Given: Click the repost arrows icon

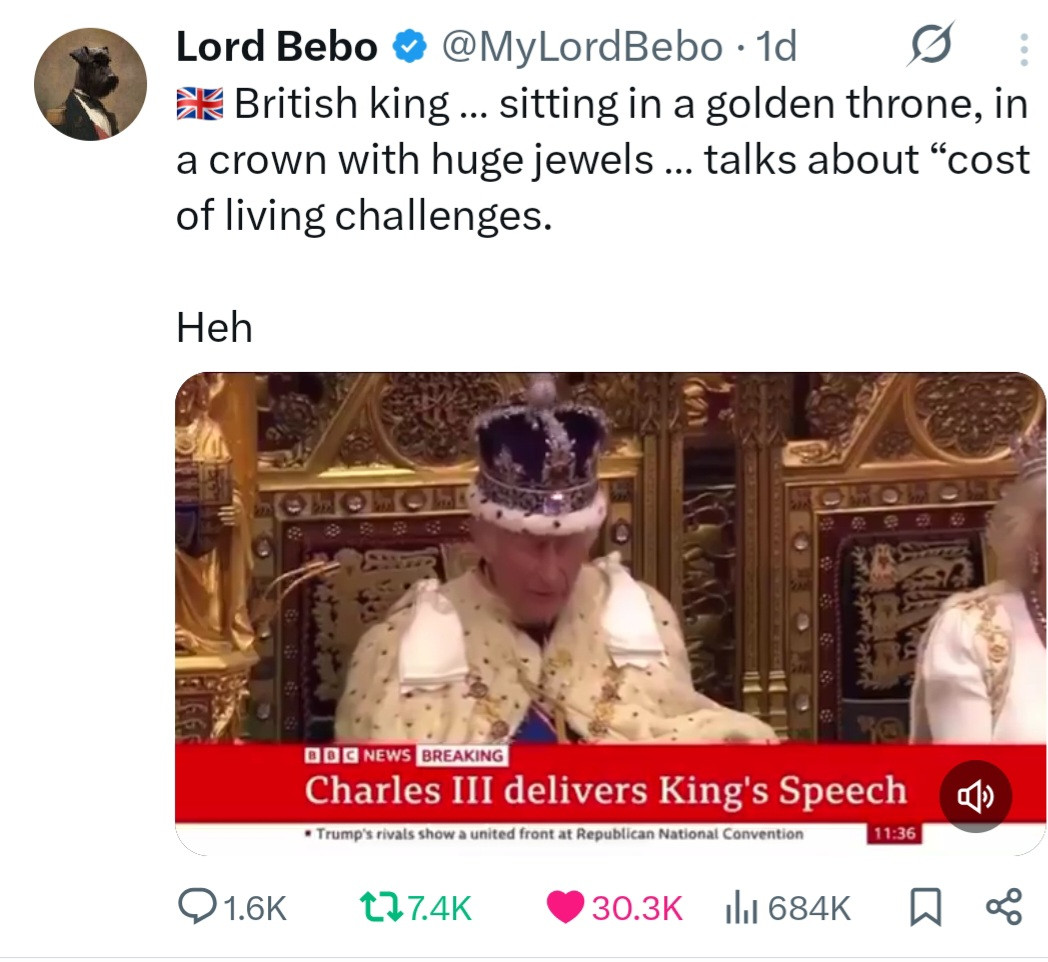Looking at the screenshot, I should 381,907.
